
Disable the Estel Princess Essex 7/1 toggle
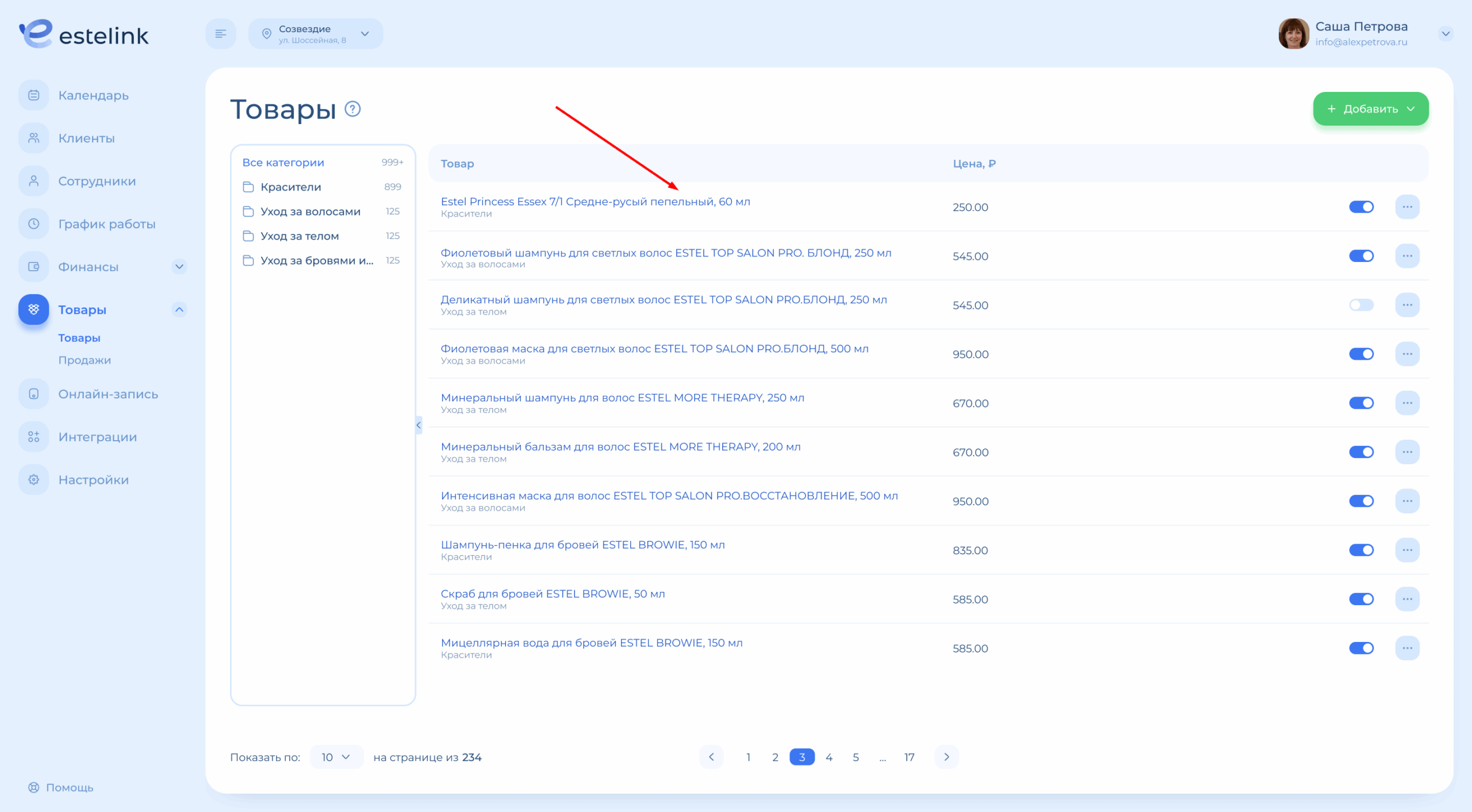tap(1361, 207)
